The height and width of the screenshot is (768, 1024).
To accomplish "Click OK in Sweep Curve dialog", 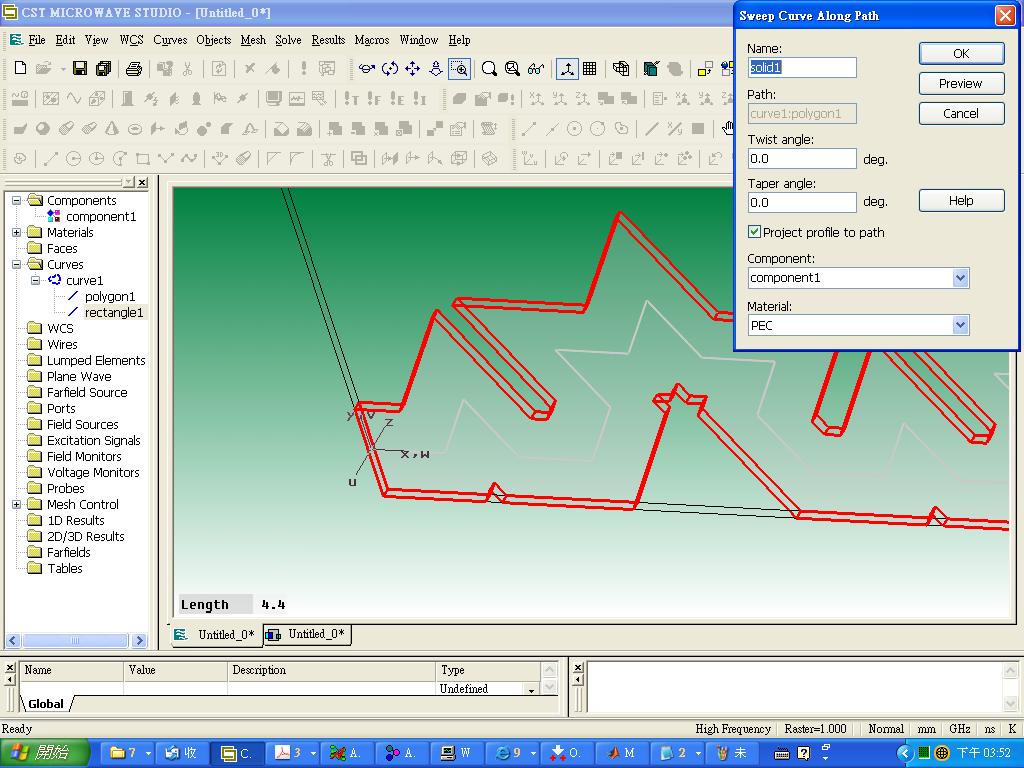I will coord(961,54).
